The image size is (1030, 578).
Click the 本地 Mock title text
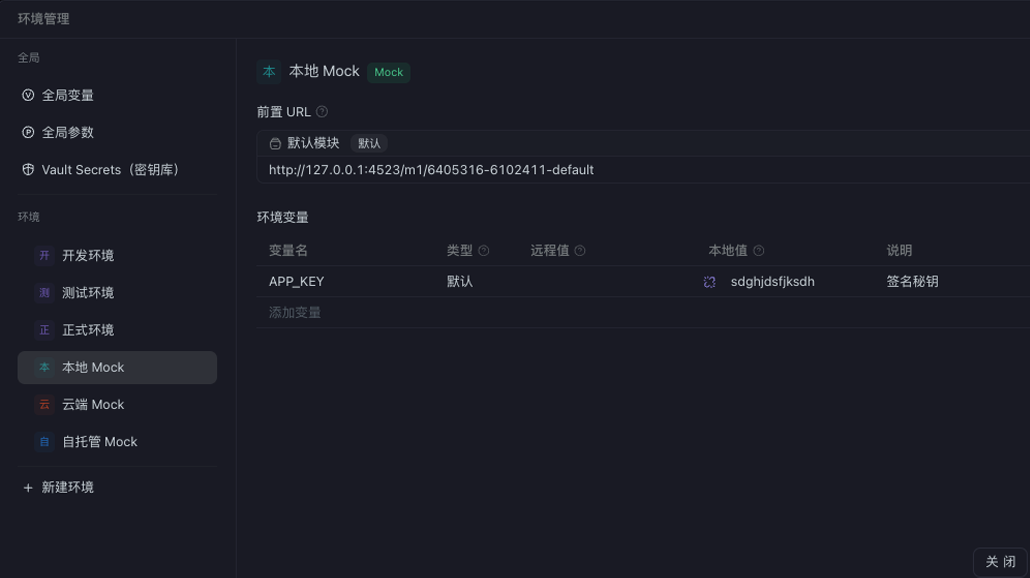click(x=324, y=71)
